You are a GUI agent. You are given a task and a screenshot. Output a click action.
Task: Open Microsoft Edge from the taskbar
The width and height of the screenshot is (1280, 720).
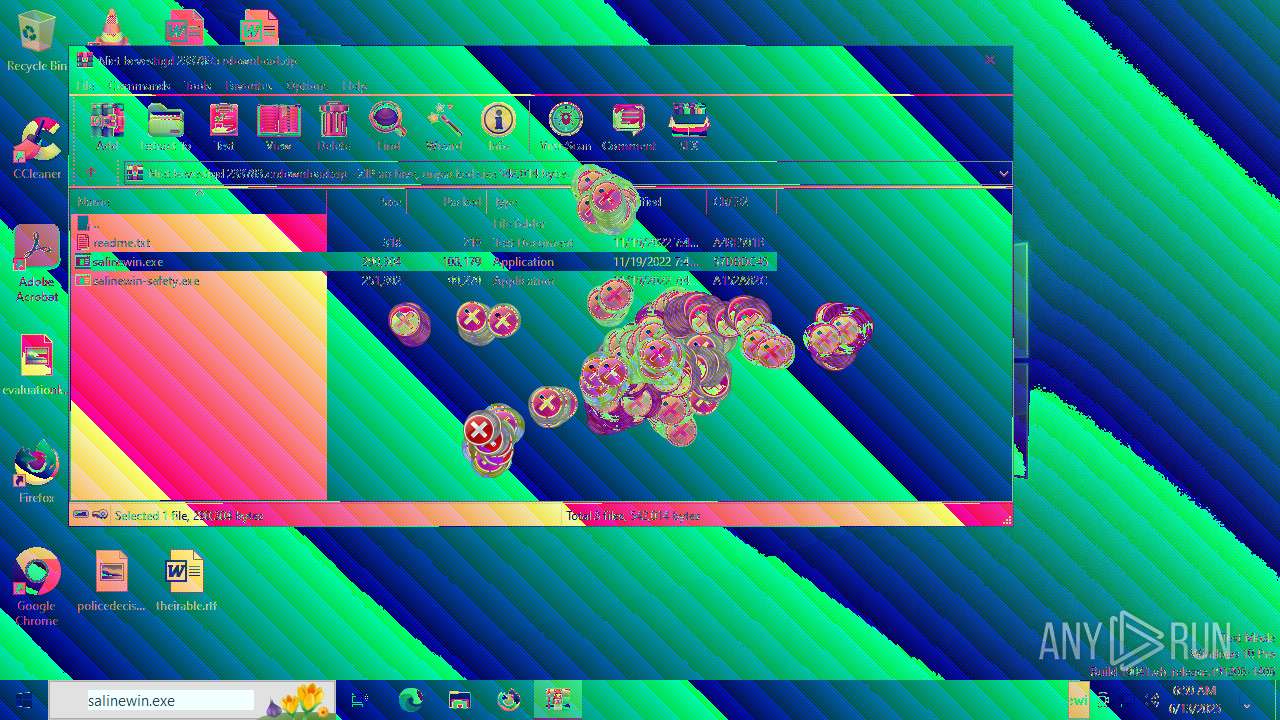pos(410,700)
